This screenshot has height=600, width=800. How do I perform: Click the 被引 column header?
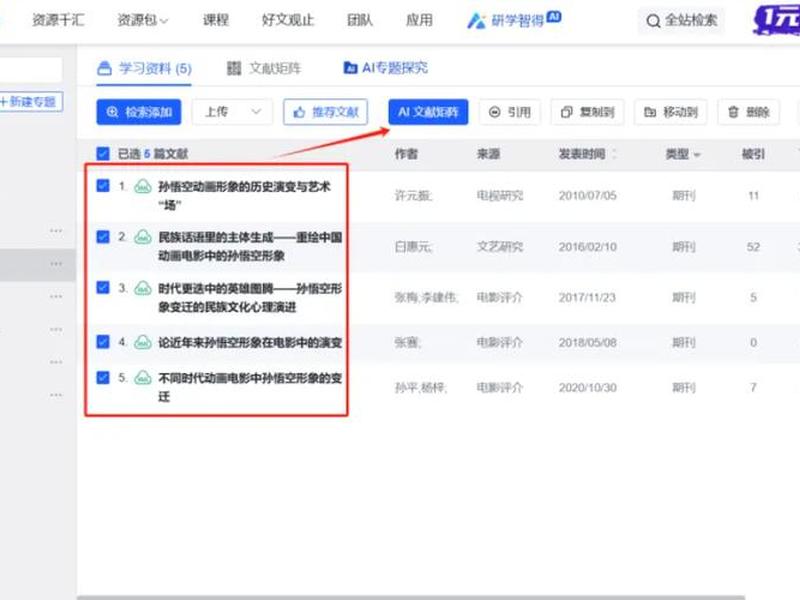pos(753,154)
